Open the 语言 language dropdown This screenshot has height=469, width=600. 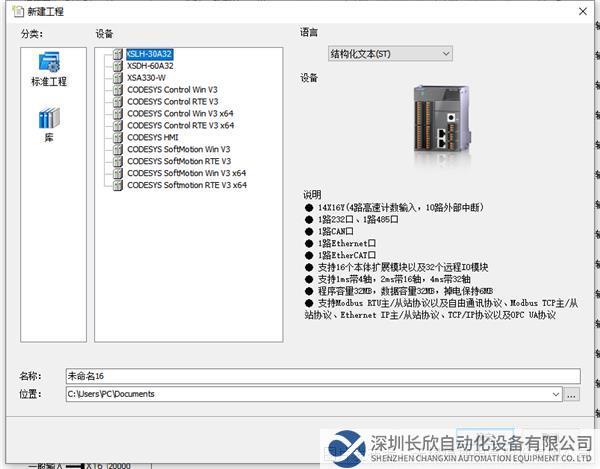tap(390, 53)
